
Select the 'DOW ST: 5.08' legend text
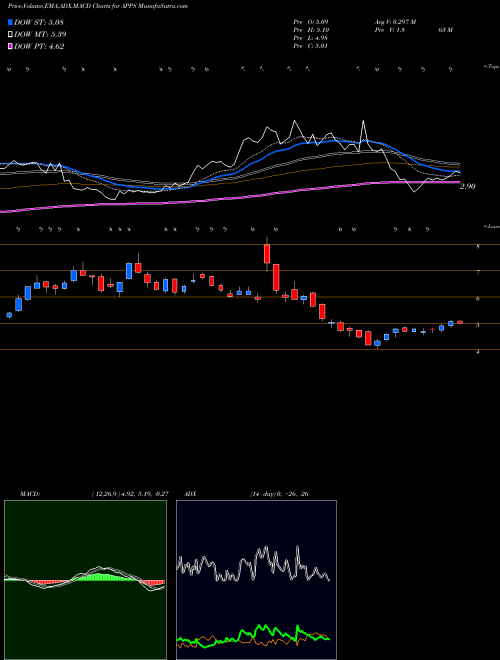39,22
